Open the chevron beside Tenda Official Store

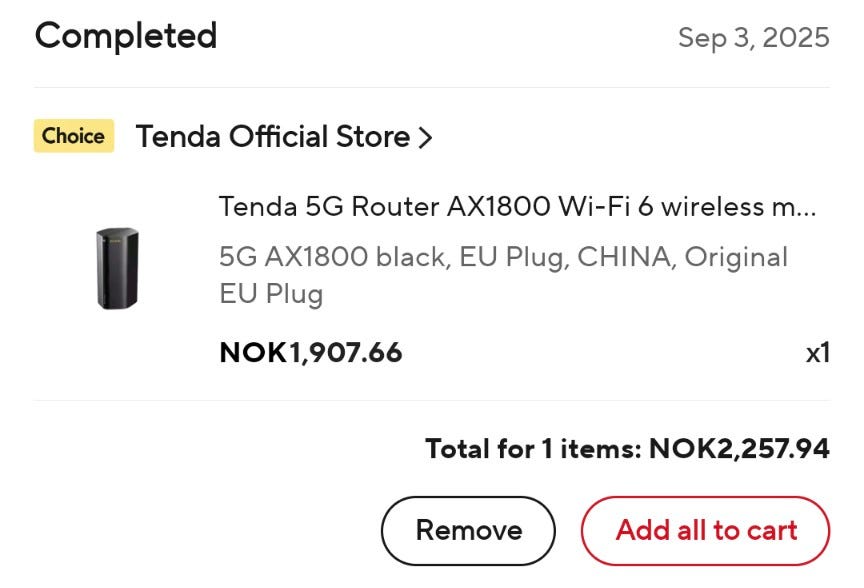[425, 137]
